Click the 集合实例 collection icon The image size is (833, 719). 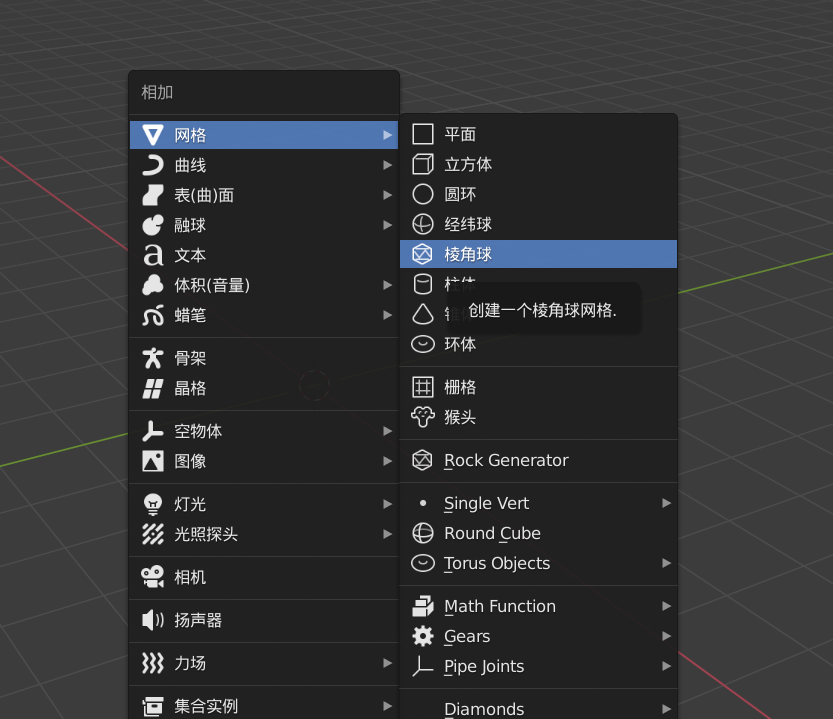point(152,706)
